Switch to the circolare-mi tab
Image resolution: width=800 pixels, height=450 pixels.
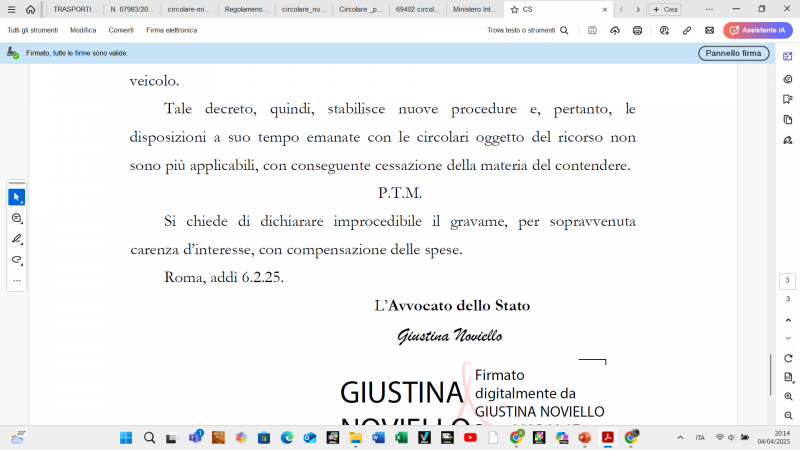click(x=189, y=9)
